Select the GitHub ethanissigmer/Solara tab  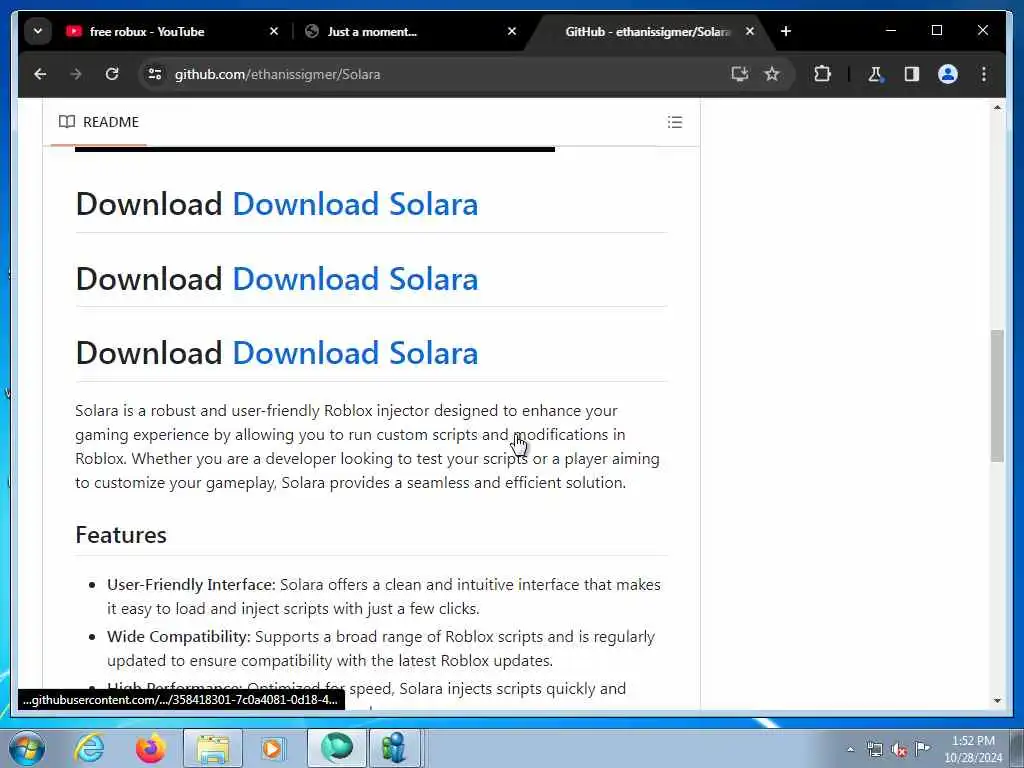click(647, 31)
